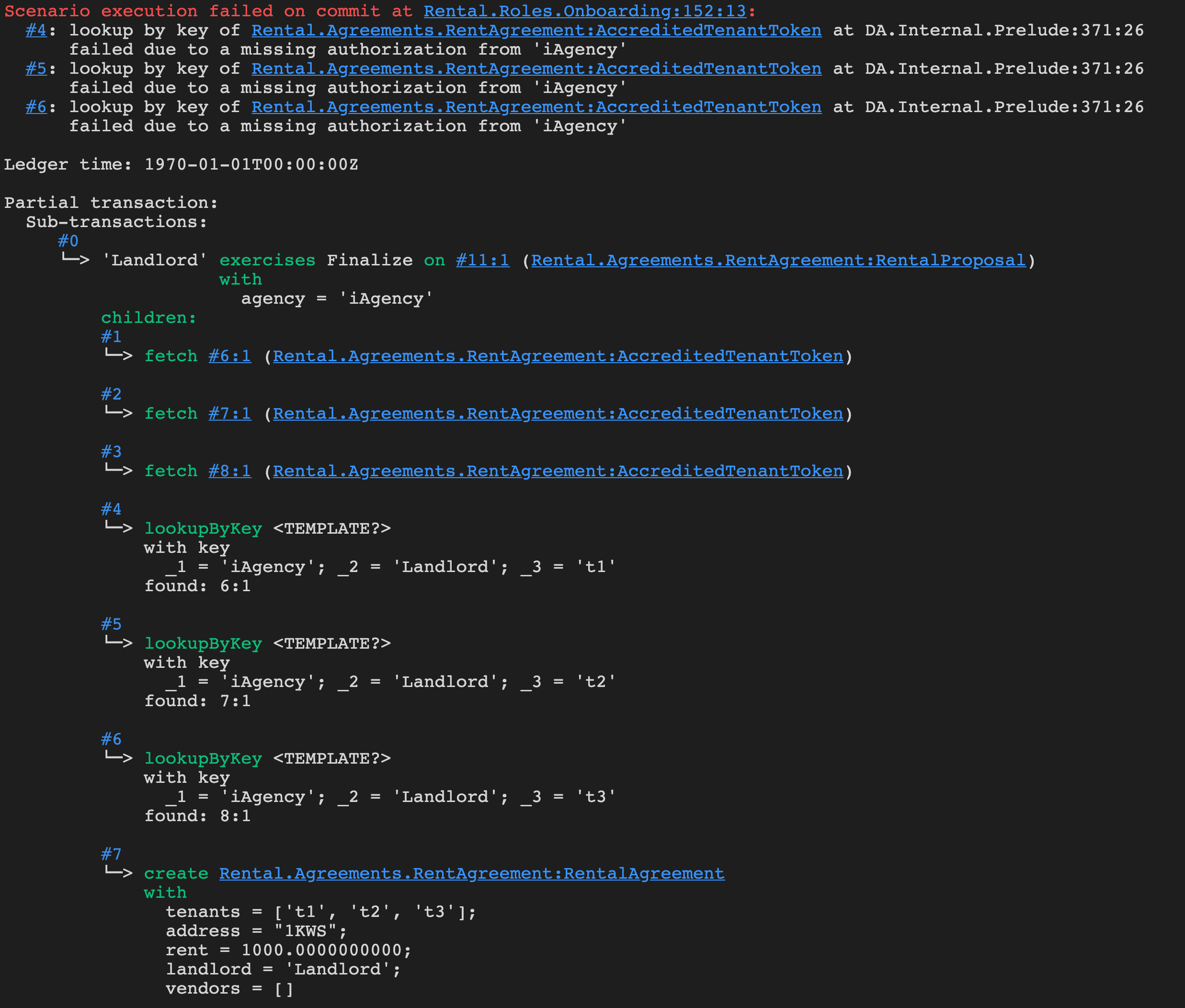The height and width of the screenshot is (1008, 1185).
Task: Click the #6:1 fetch contract link
Action: (x=229, y=356)
